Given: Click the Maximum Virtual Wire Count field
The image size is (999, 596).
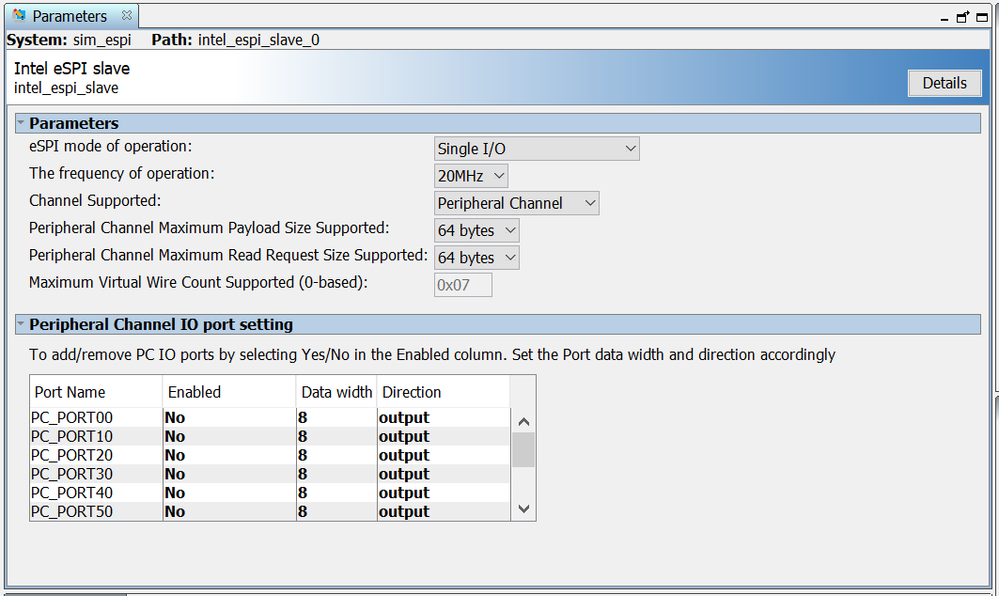Looking at the screenshot, I should pyautogui.click(x=463, y=285).
